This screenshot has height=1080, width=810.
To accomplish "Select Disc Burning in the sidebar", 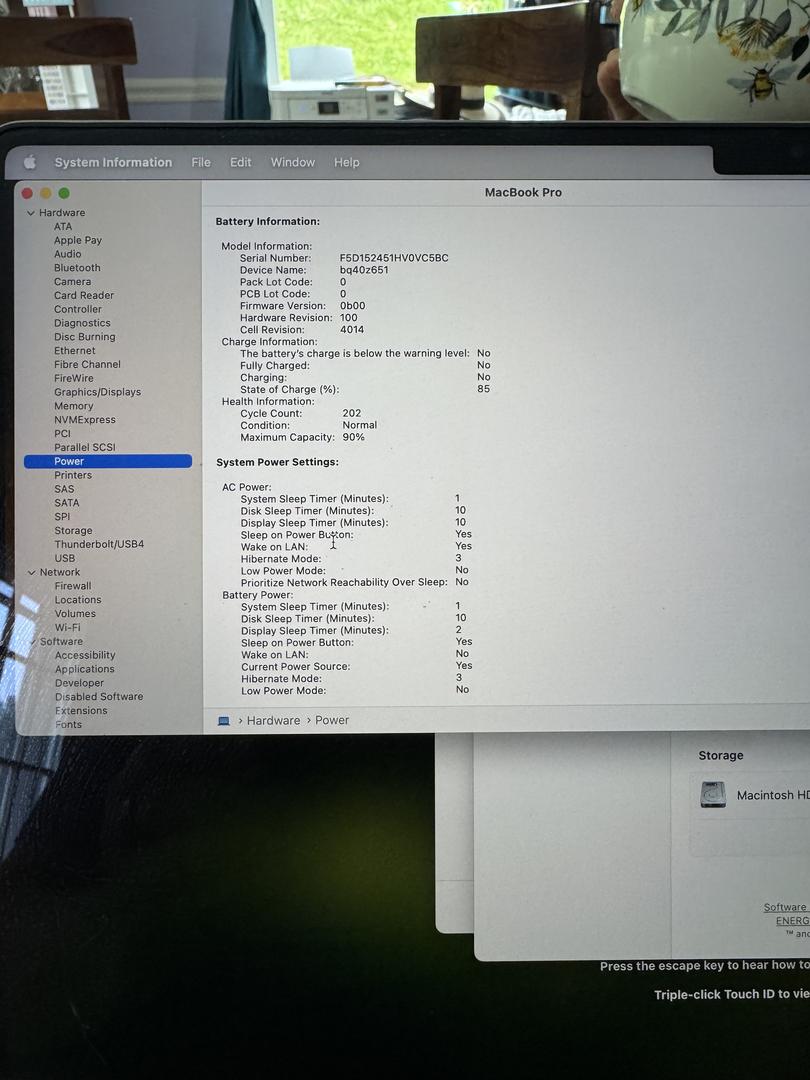I will (x=85, y=337).
